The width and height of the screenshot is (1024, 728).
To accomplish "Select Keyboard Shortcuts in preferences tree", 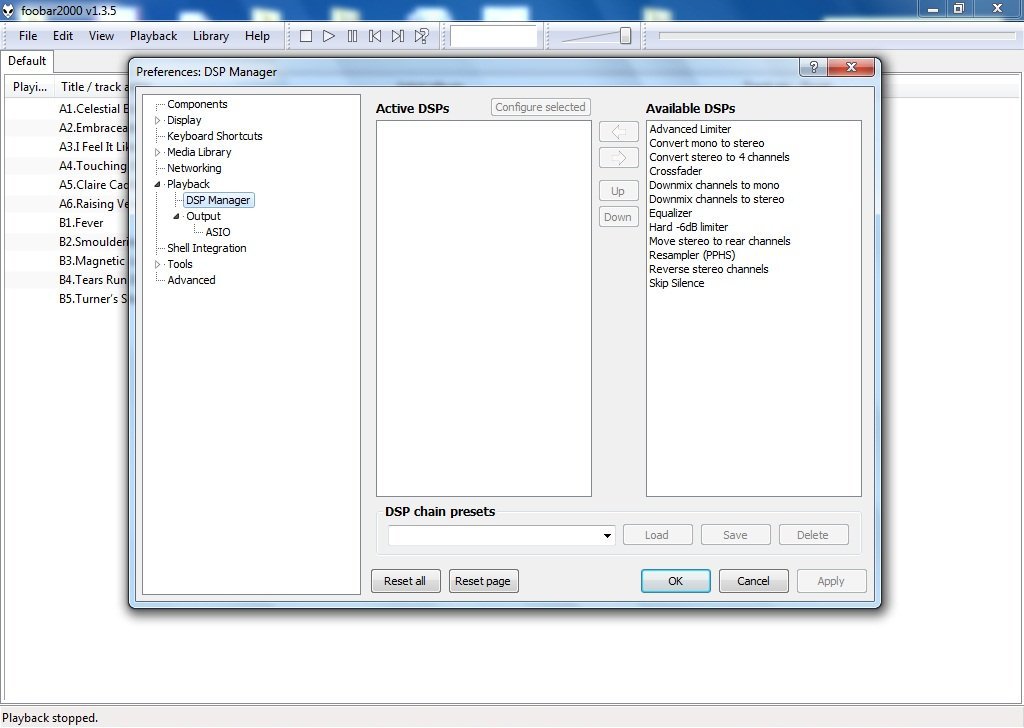I will 215,136.
